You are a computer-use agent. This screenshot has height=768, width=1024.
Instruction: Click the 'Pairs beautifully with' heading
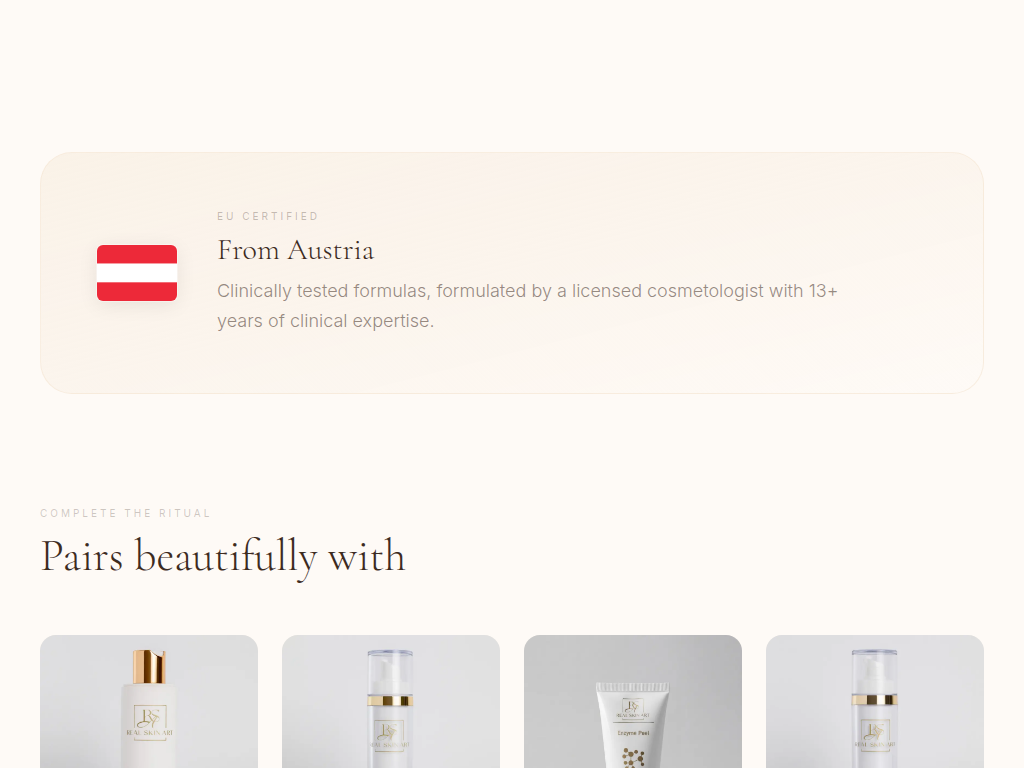[223, 557]
